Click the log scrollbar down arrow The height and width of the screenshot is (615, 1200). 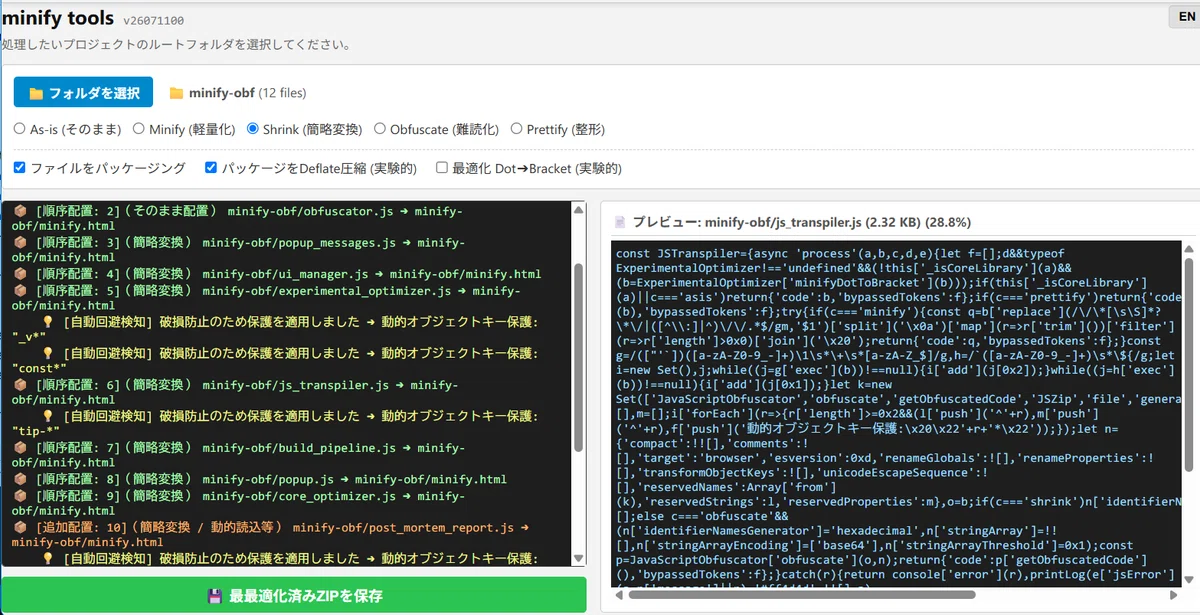coord(577,559)
